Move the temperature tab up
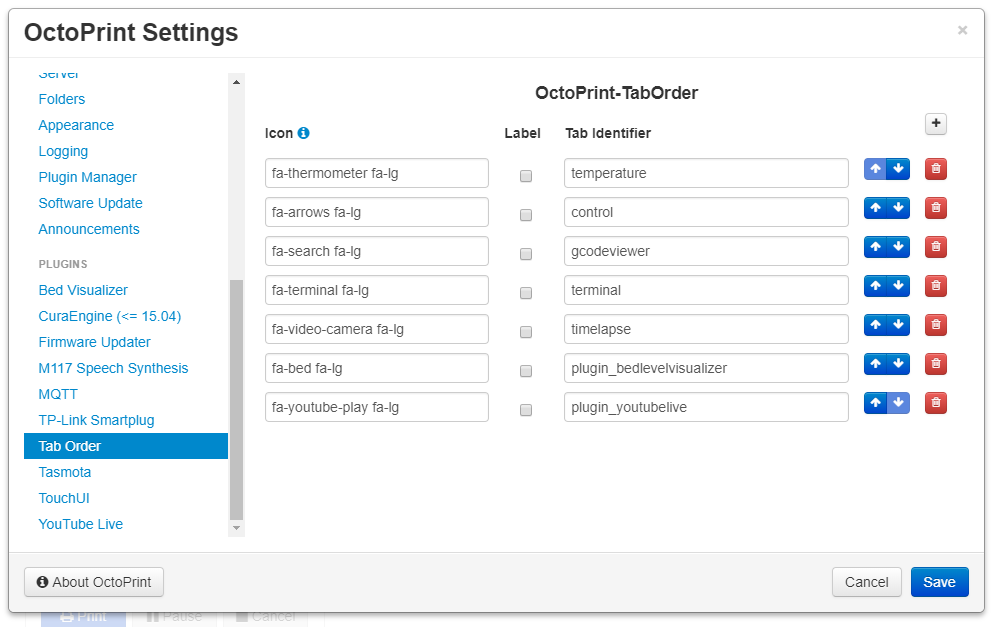Viewport: 994px width, 627px height. [876, 169]
